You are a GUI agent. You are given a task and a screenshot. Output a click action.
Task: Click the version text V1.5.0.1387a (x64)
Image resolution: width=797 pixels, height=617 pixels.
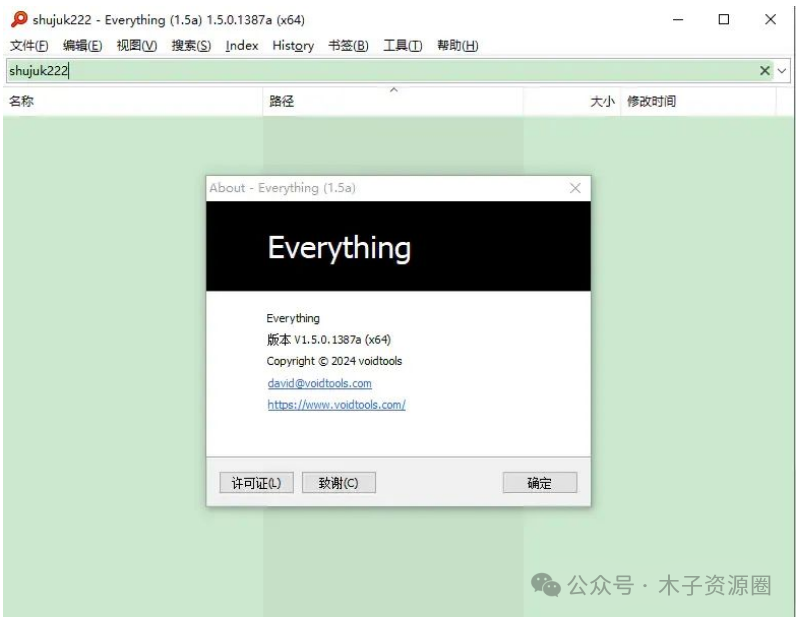coord(343,340)
